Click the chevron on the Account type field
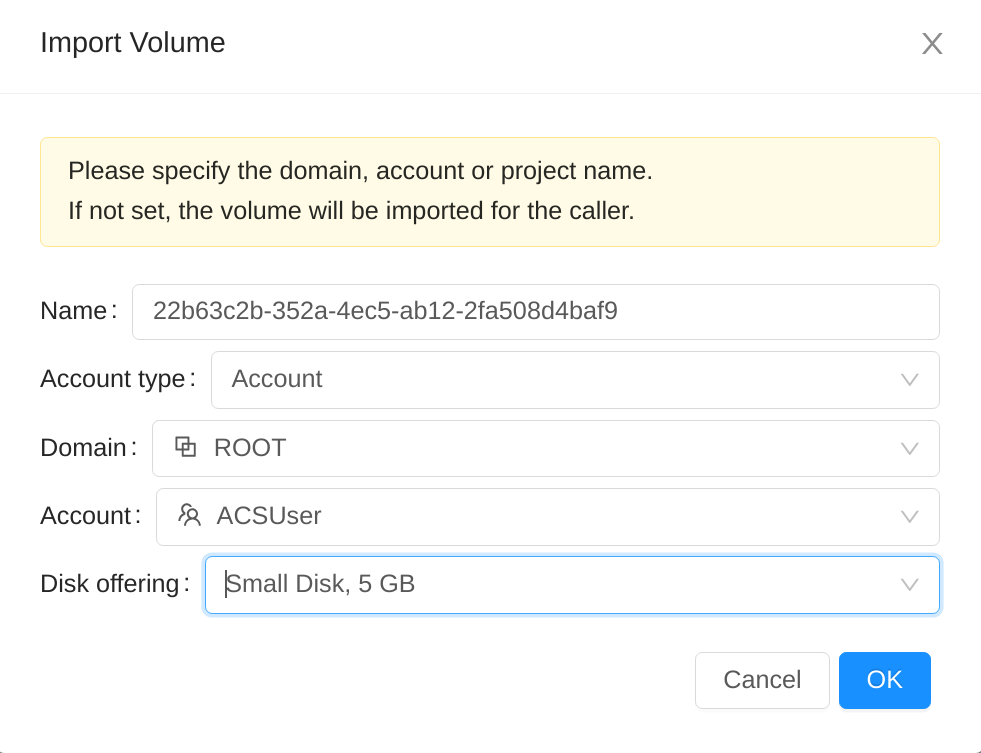This screenshot has height=753, width=981. (x=909, y=380)
